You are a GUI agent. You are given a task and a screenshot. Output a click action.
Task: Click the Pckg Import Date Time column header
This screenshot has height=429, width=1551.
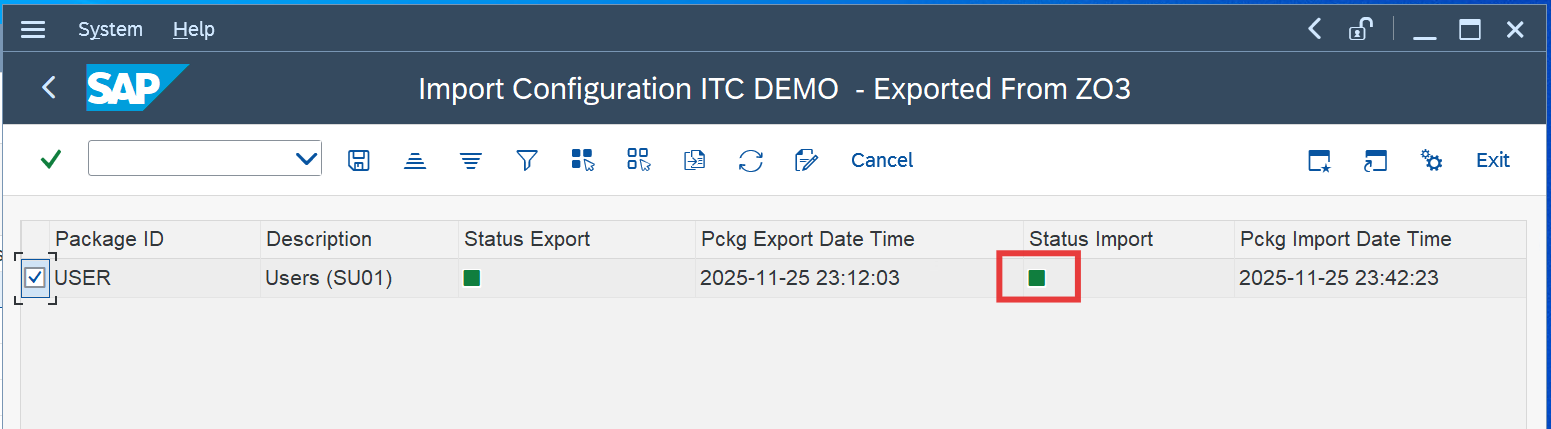(1345, 239)
